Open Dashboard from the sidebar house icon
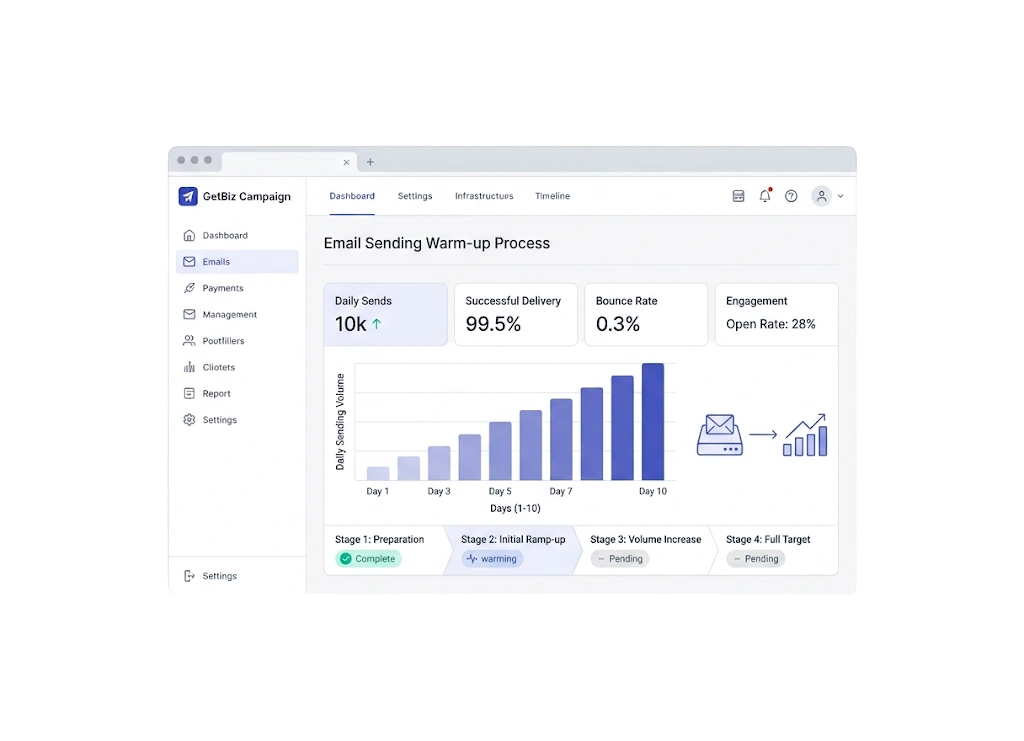This screenshot has height=741, width=1024. [189, 235]
